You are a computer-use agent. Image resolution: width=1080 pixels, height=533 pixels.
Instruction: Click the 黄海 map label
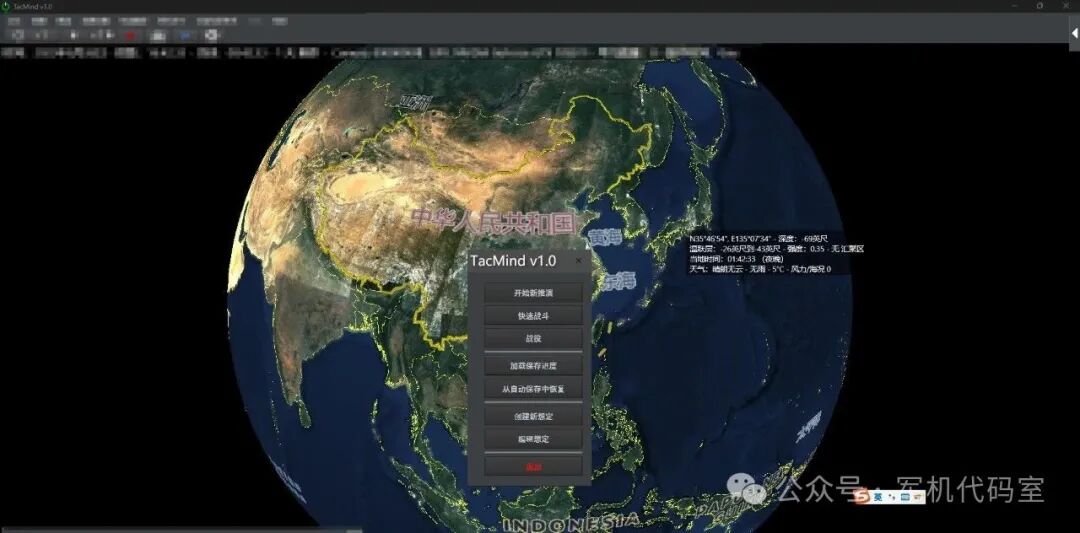(x=605, y=238)
